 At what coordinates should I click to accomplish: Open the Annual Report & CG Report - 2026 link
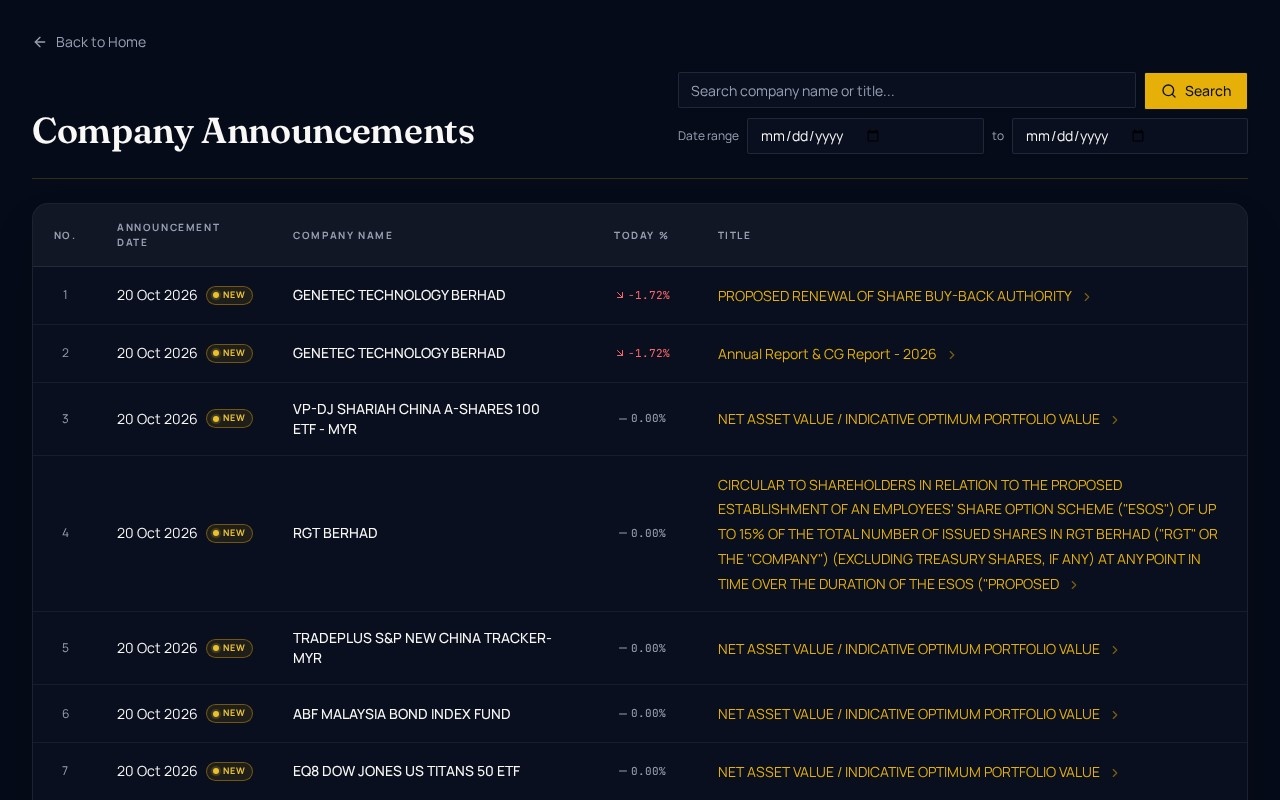pyautogui.click(x=827, y=354)
